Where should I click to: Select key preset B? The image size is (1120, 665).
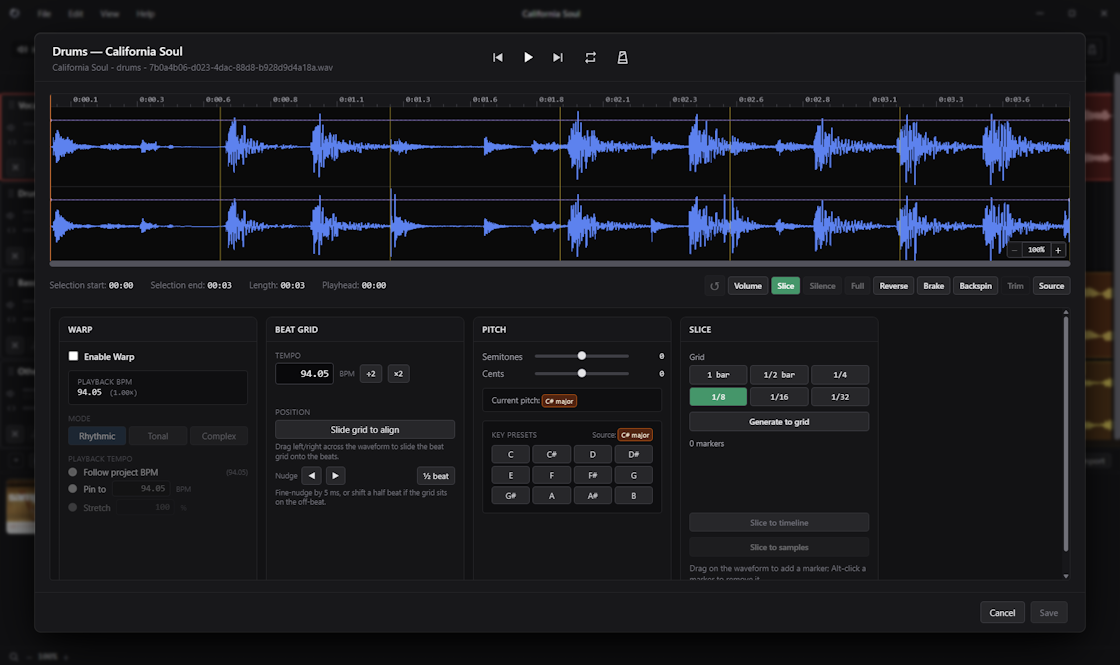click(x=634, y=496)
